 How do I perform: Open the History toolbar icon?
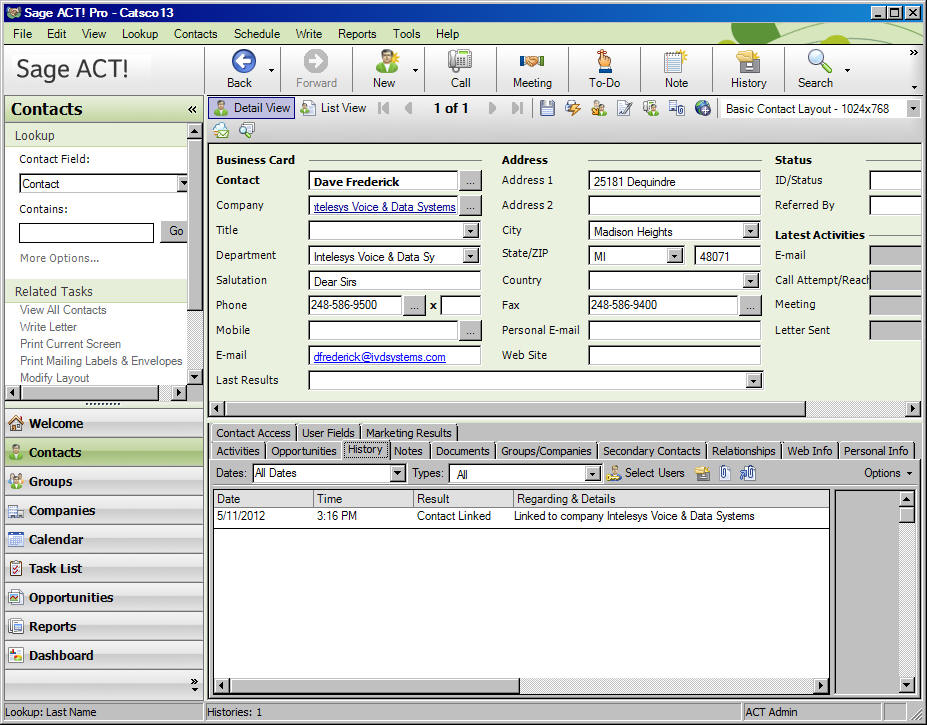tap(748, 62)
